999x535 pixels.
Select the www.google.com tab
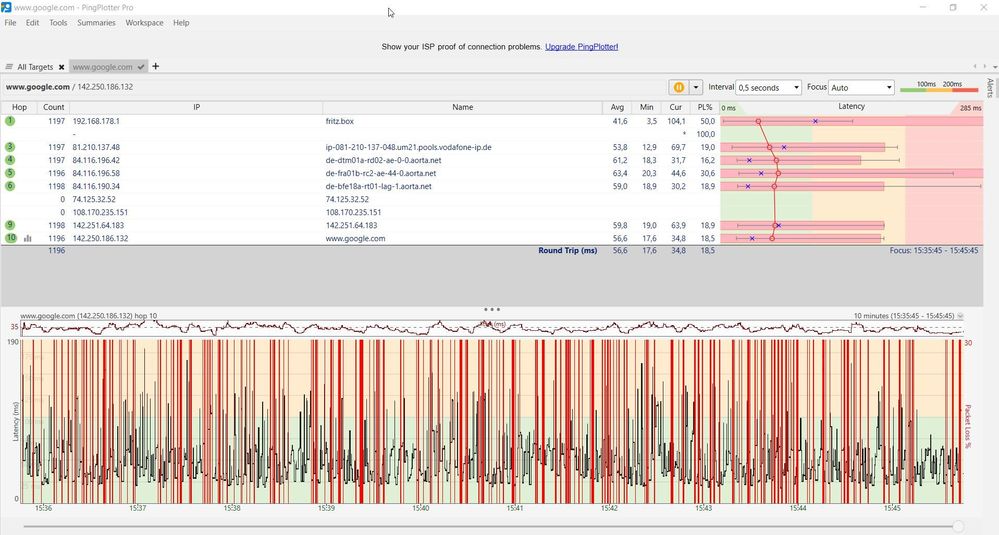[103, 67]
